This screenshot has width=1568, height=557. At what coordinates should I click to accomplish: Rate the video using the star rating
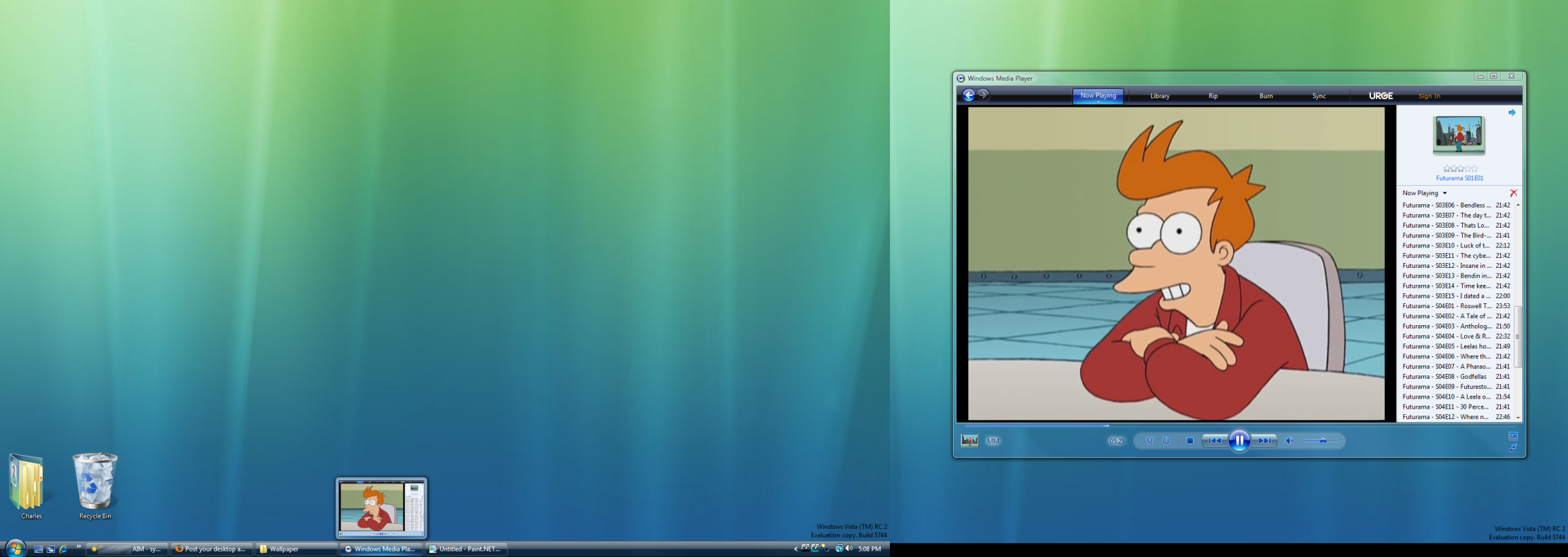tap(1460, 168)
